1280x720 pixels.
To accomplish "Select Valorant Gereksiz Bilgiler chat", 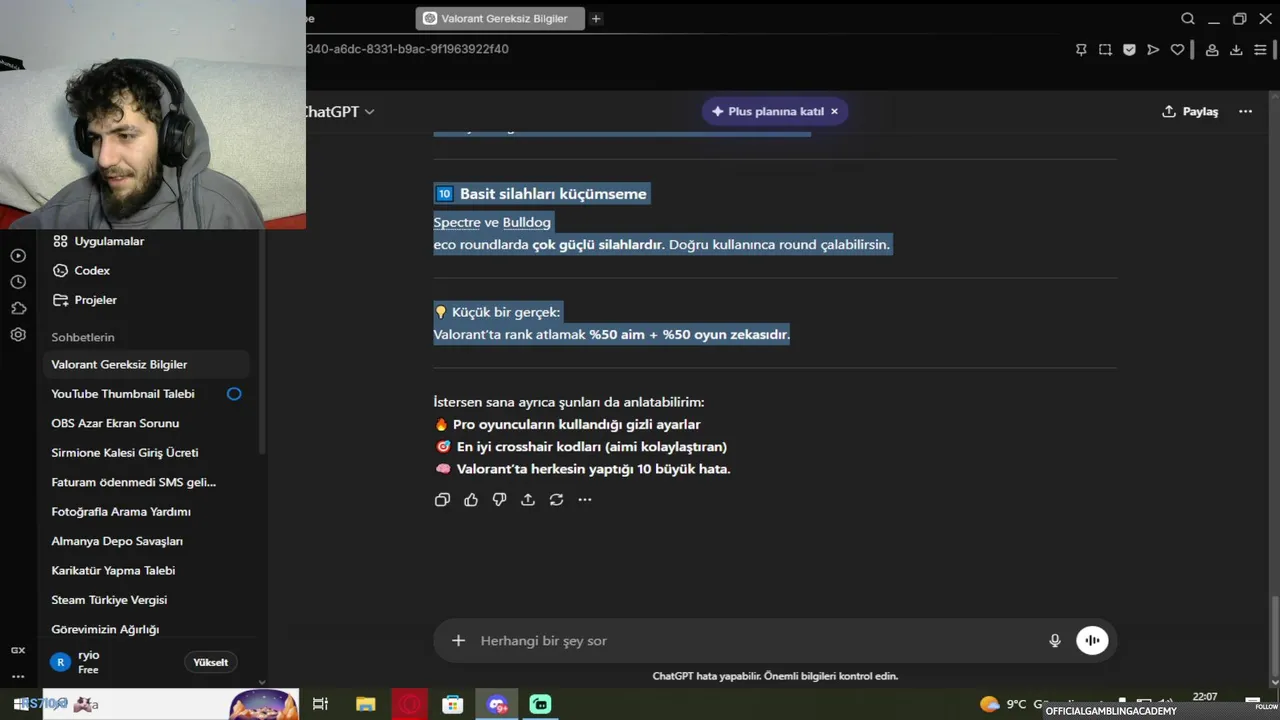I will pos(146,365).
